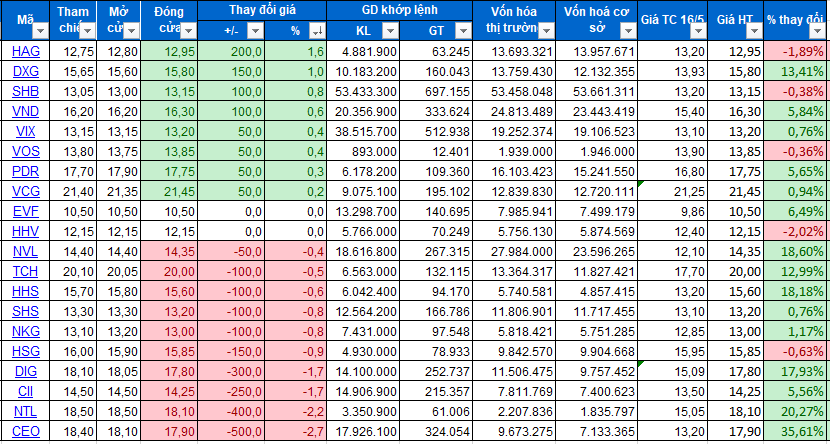Open the PDR stock link
830x444 pixels.
(x=26, y=171)
